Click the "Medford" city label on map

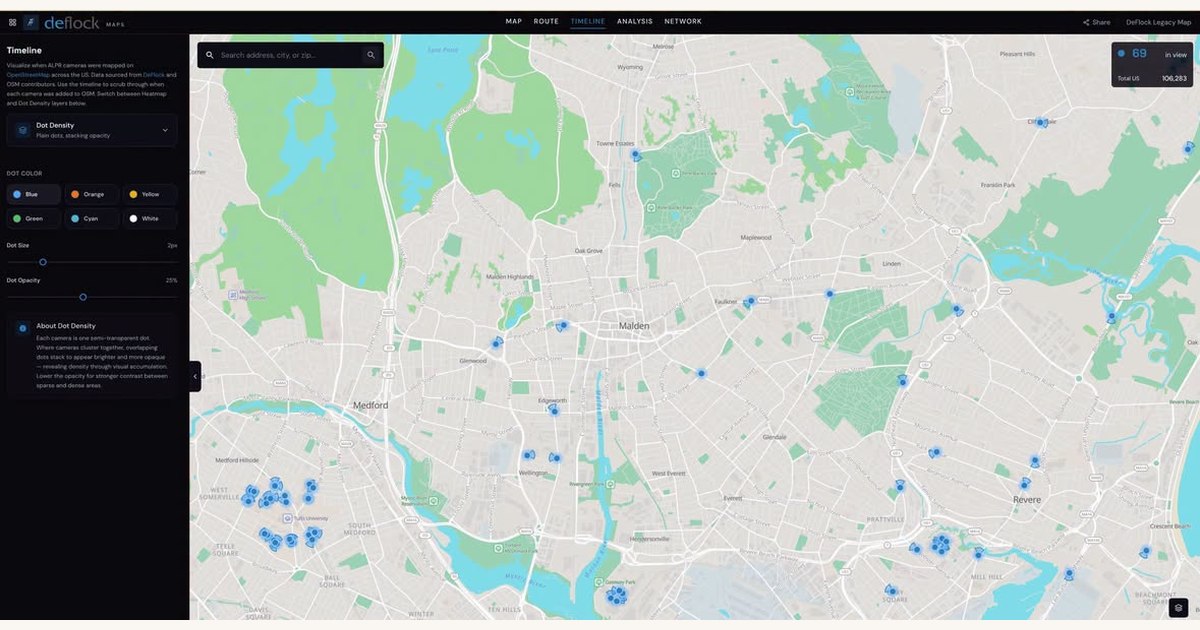pos(370,405)
